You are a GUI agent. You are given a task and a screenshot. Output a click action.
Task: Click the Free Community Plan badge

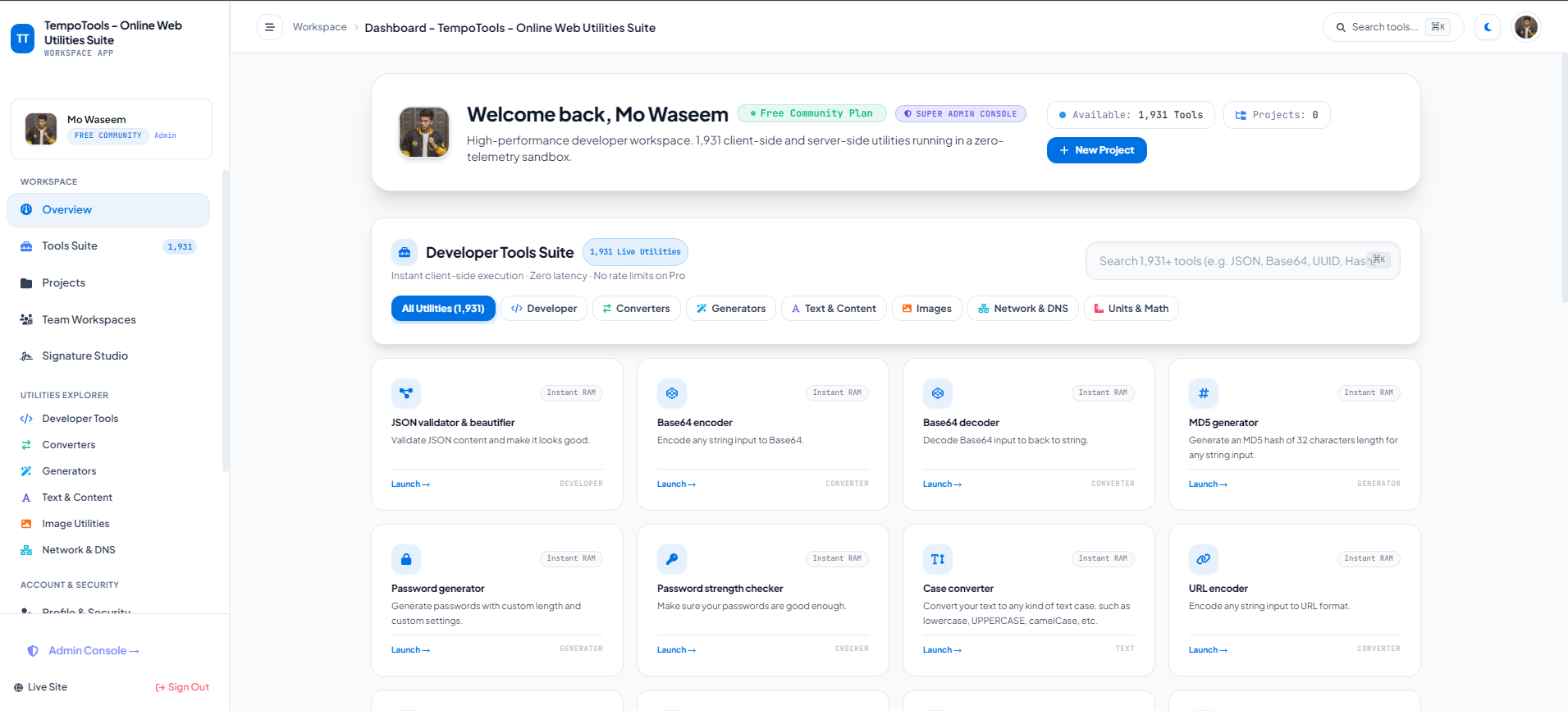tap(811, 113)
